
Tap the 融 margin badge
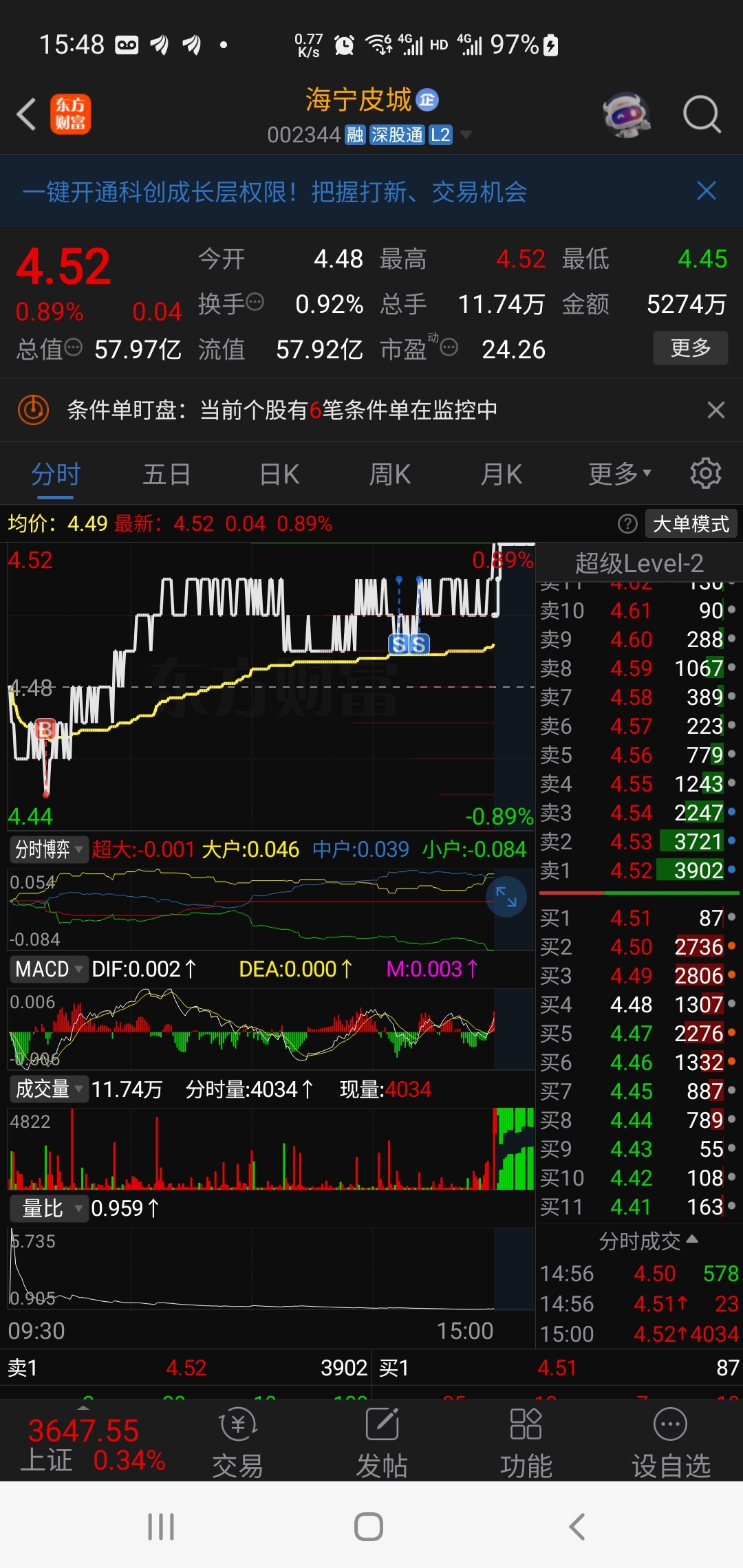point(355,135)
